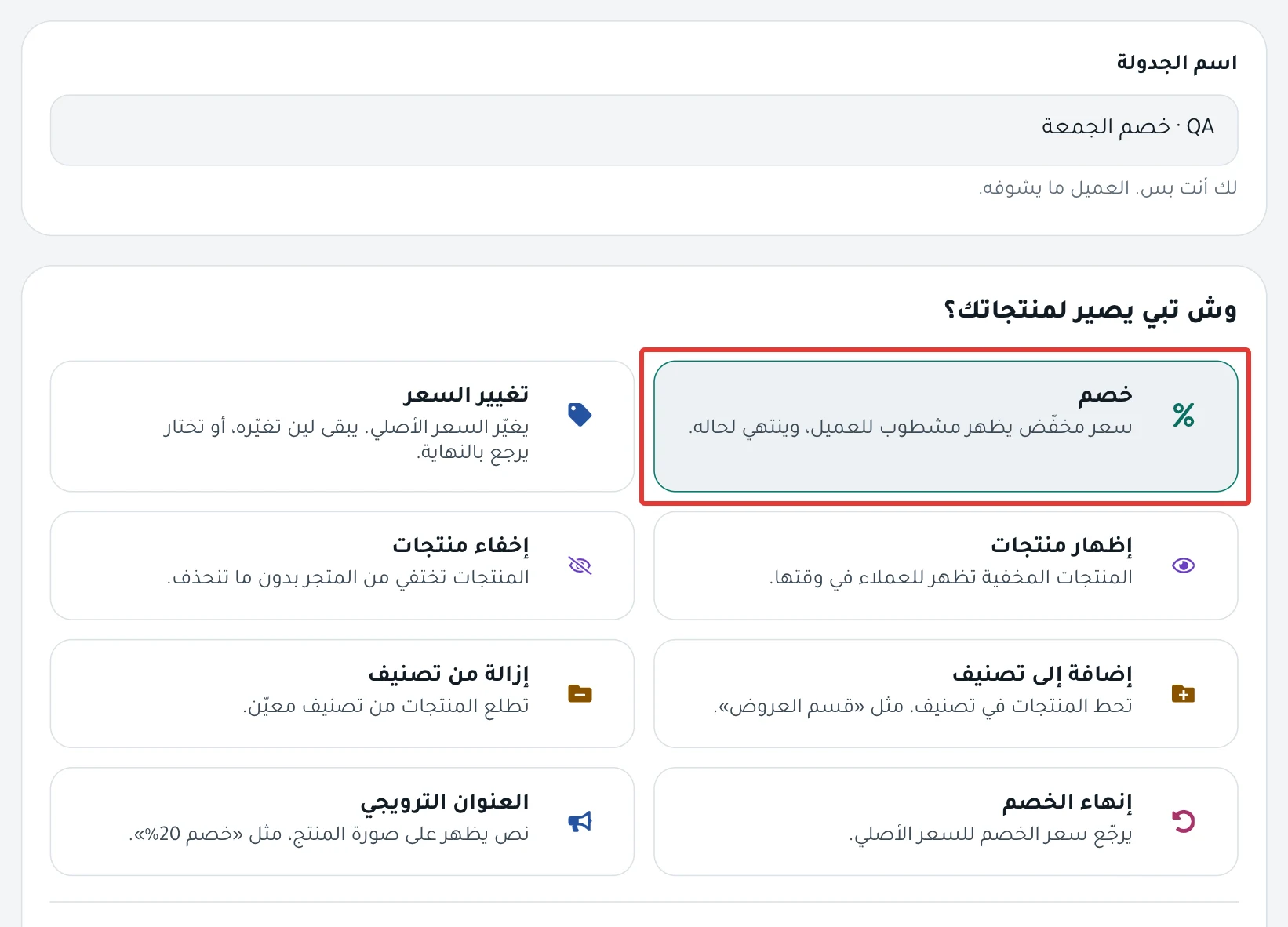The image size is (1288, 927).
Task: Click the helper text لك أنت بس. العميل ما يشوفه
Action: (1108, 188)
